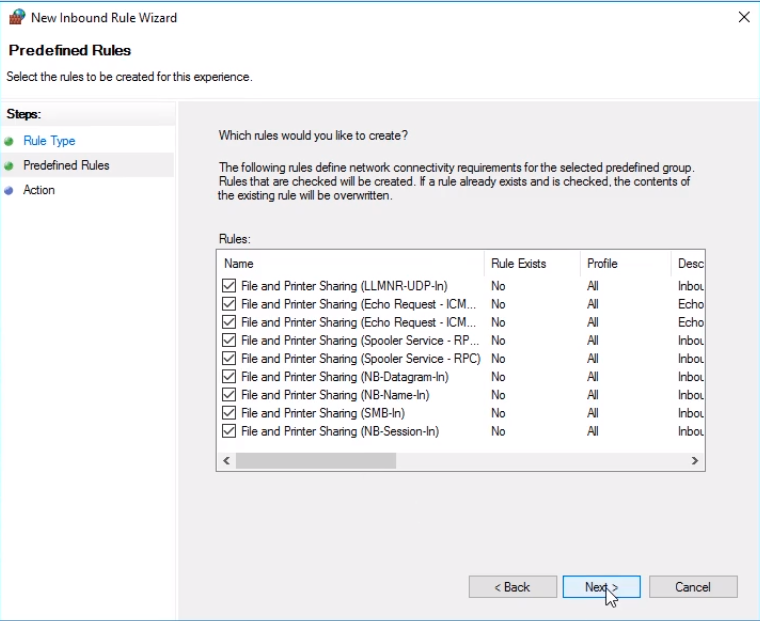Image resolution: width=760 pixels, height=621 pixels.
Task: Click the horizontal scrollbar thumb
Action: pos(316,461)
